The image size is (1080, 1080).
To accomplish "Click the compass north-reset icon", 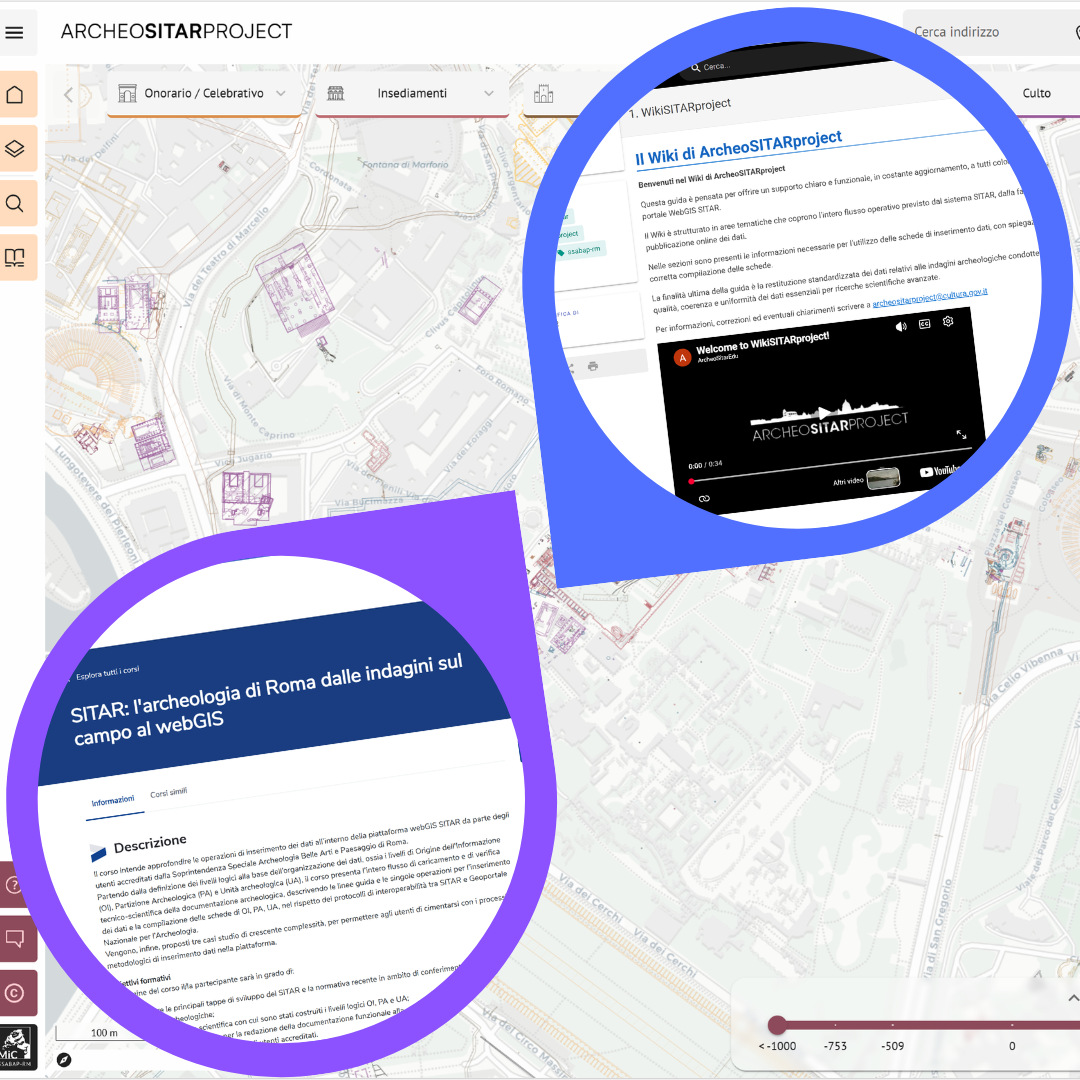I will 63,1059.
